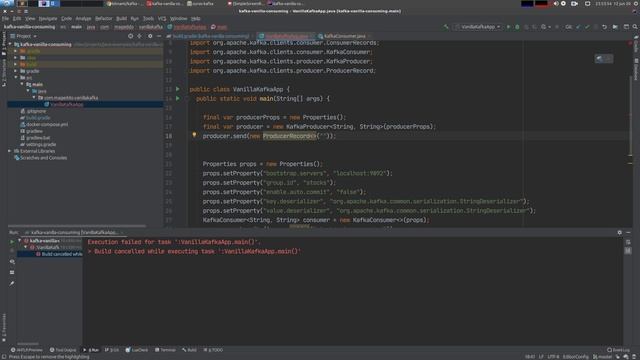Click the pin icon in the Run panel sidebar
Viewport: 640px width, 360px height.
(x=12, y=283)
